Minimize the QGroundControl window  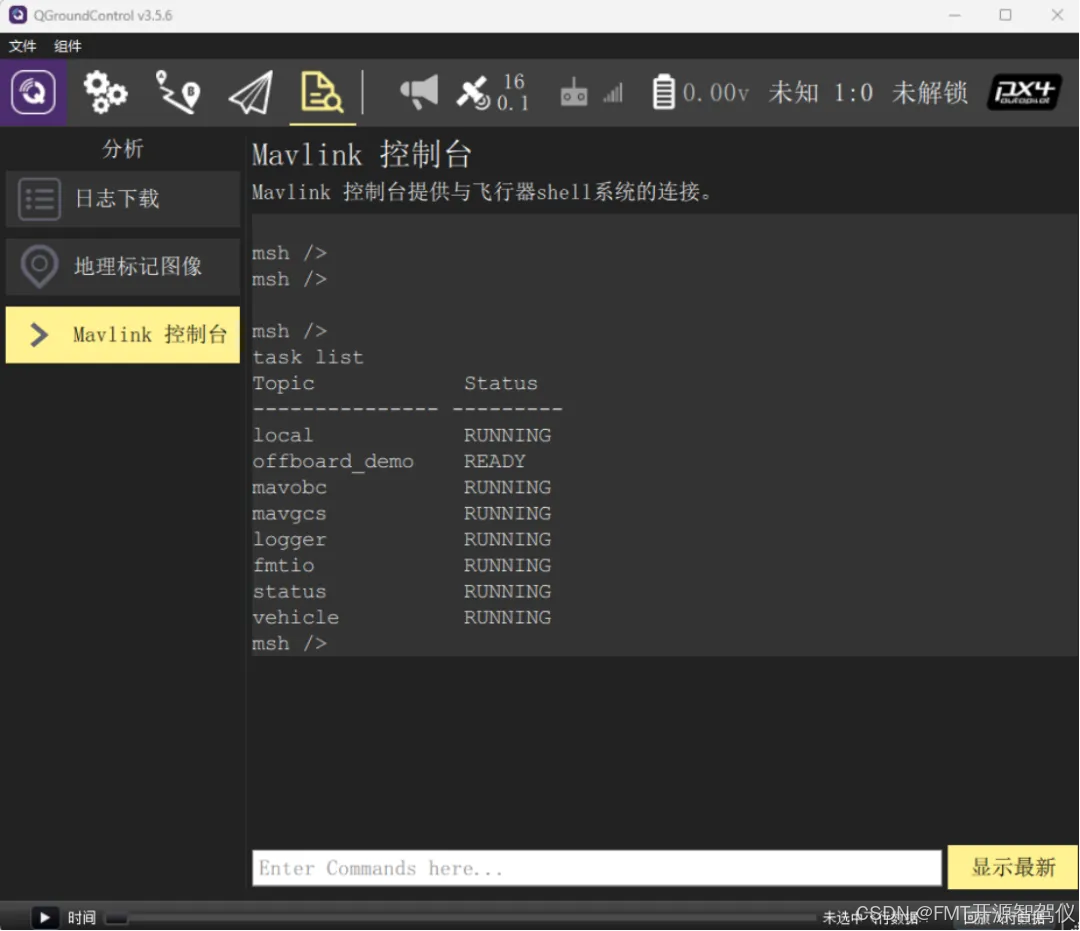click(x=955, y=14)
